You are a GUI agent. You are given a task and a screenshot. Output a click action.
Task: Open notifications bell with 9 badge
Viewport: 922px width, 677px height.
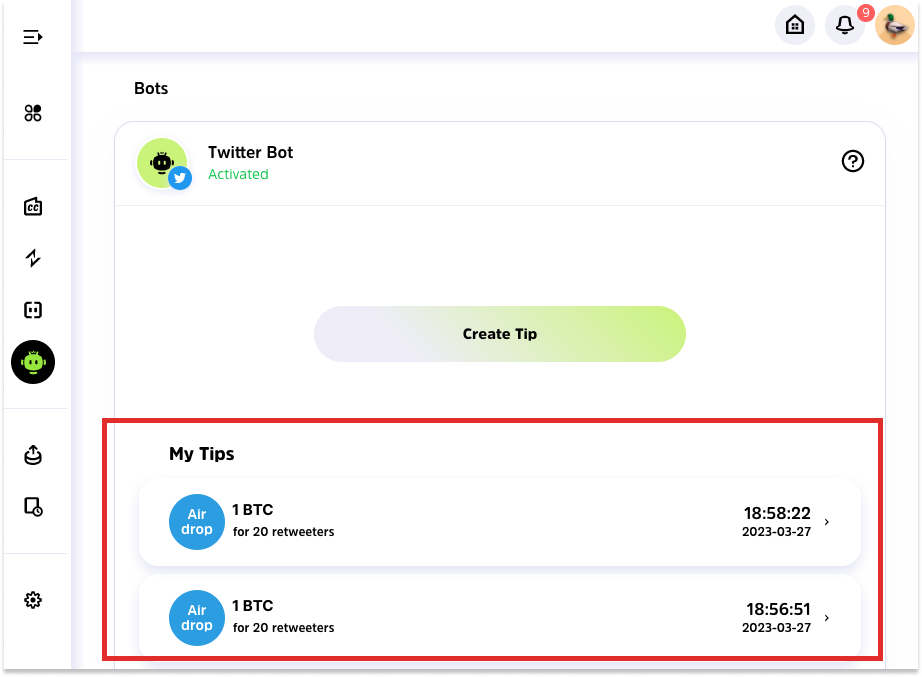(x=845, y=25)
